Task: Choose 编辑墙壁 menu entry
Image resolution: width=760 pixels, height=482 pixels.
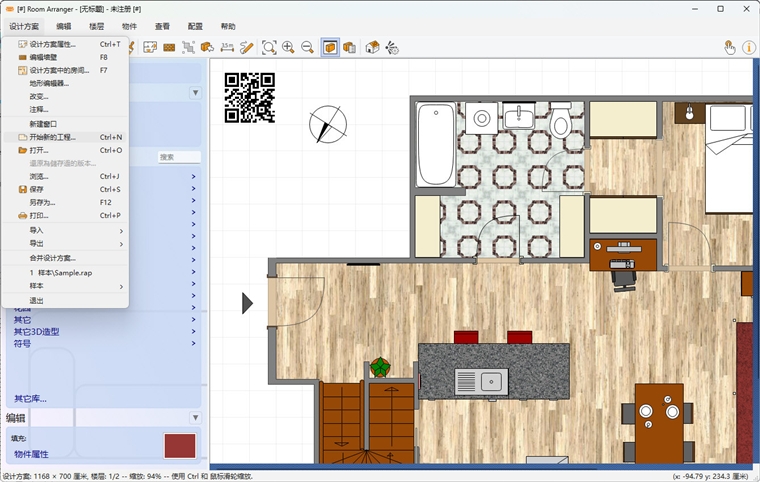Action: click(65, 57)
